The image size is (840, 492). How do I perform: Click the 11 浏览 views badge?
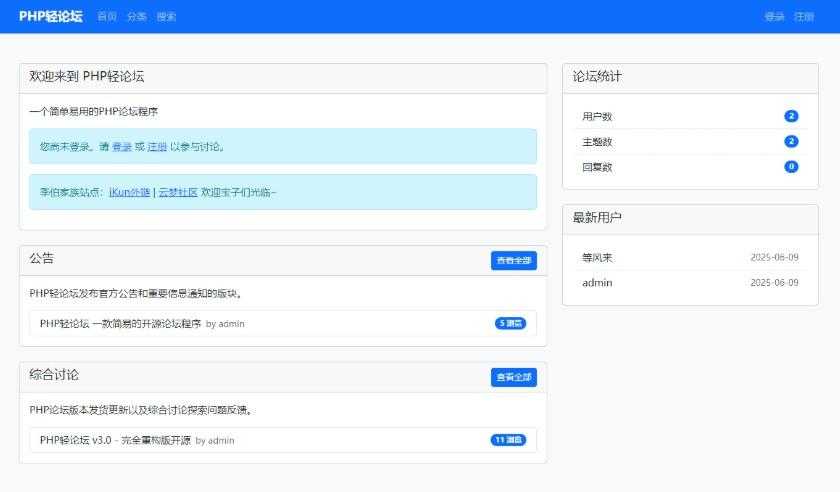[x=508, y=440]
